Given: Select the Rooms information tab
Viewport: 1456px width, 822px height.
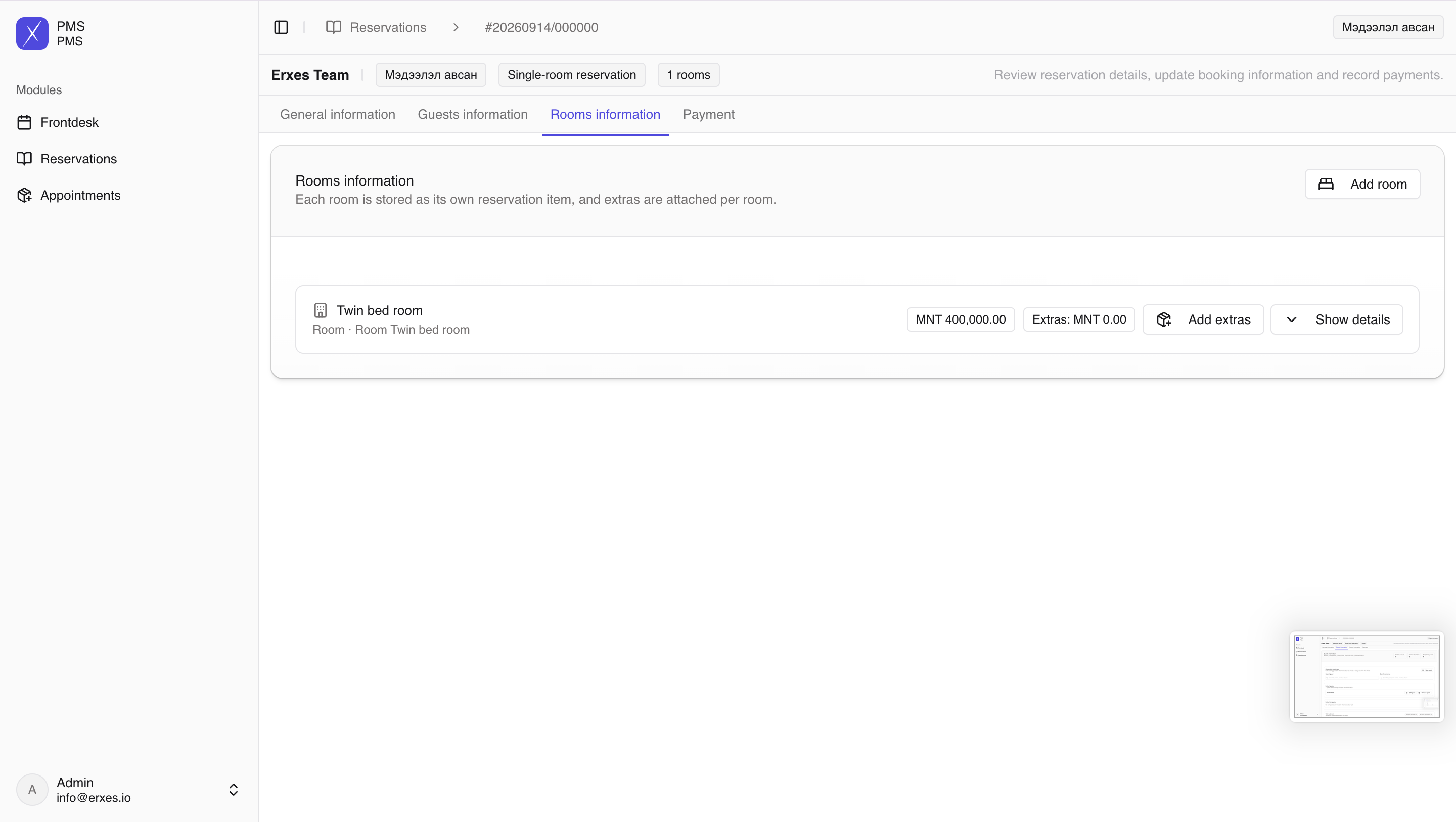Looking at the screenshot, I should [x=605, y=114].
